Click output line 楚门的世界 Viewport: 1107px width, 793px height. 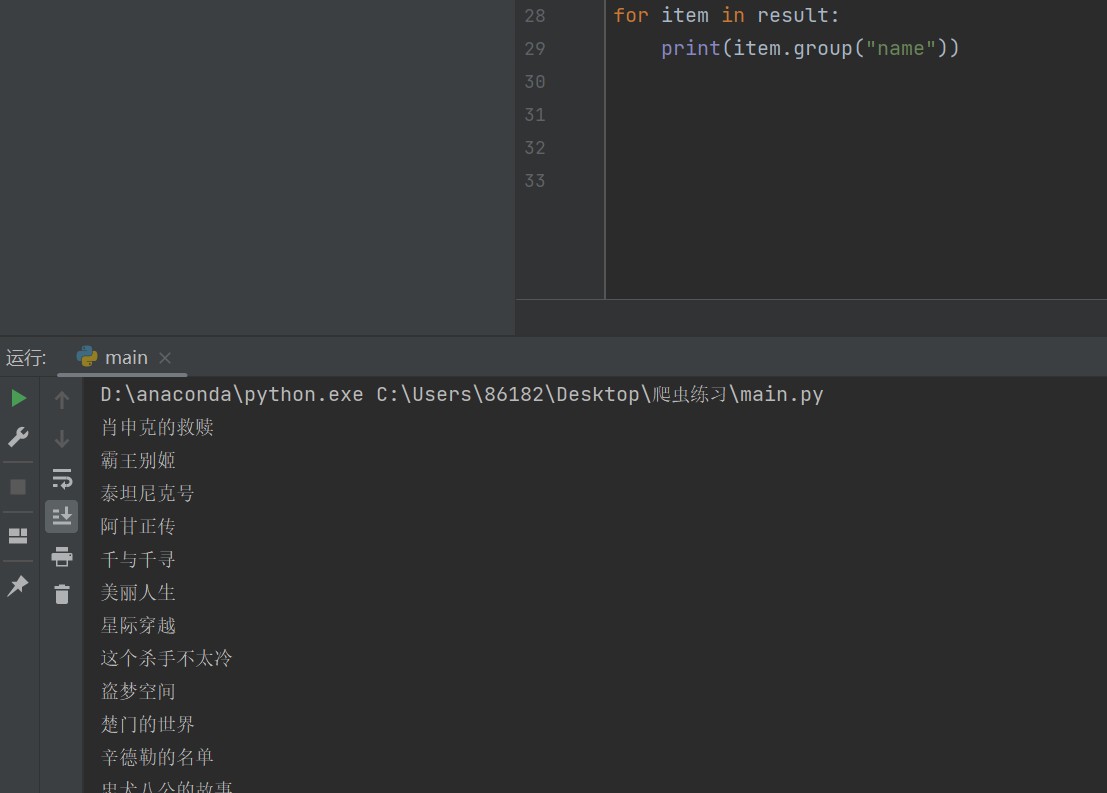147,724
